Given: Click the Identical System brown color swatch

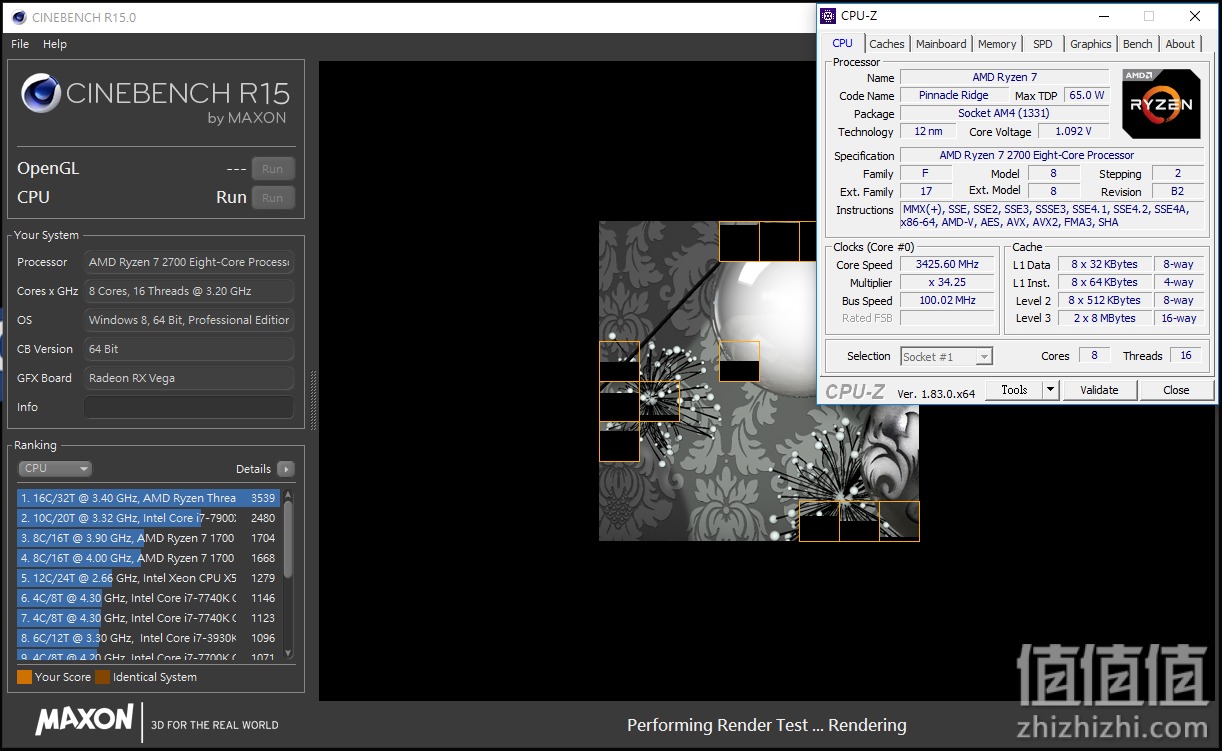Looking at the screenshot, I should 103,677.
